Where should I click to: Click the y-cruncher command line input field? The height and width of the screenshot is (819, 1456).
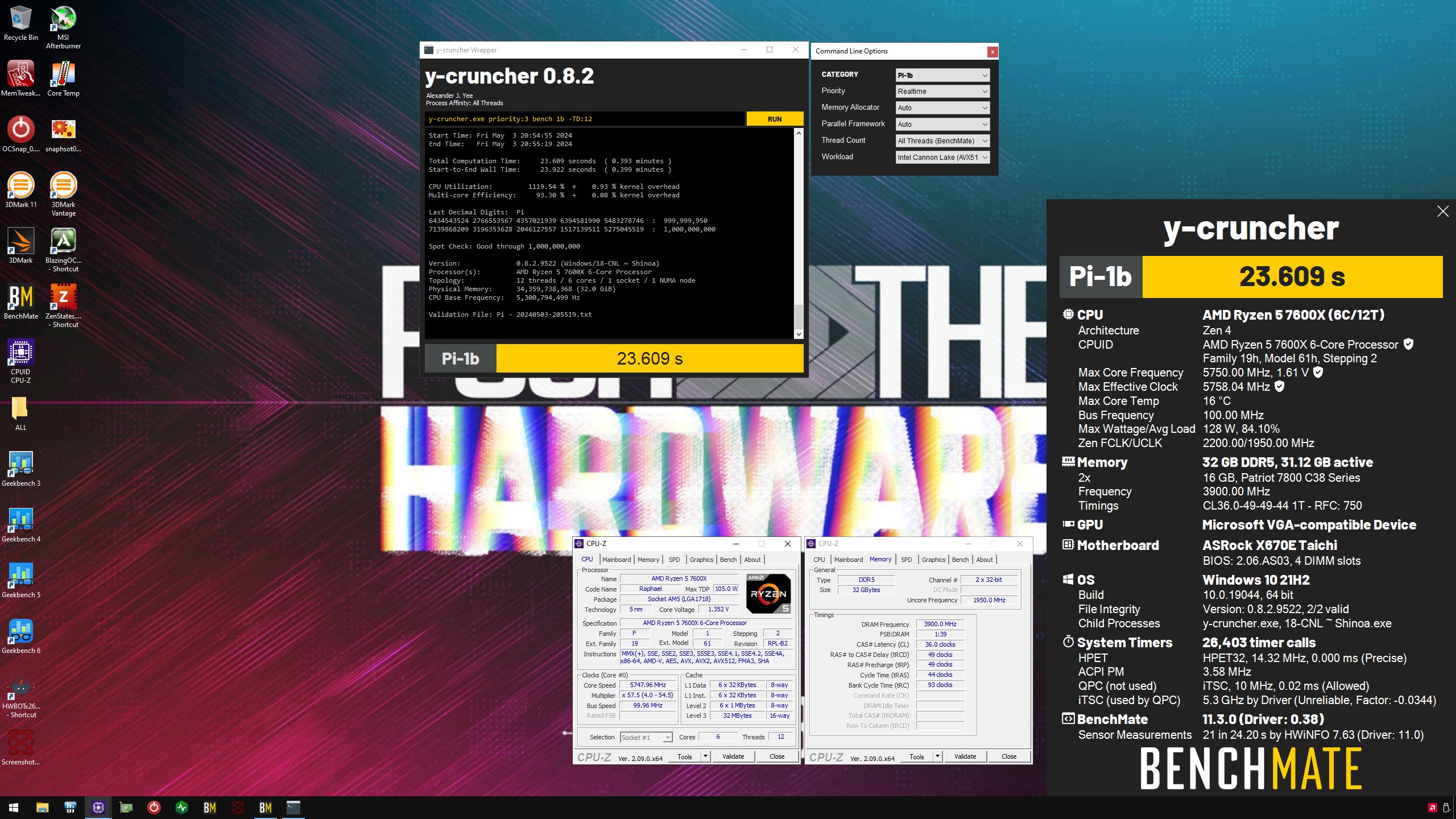[584, 119]
